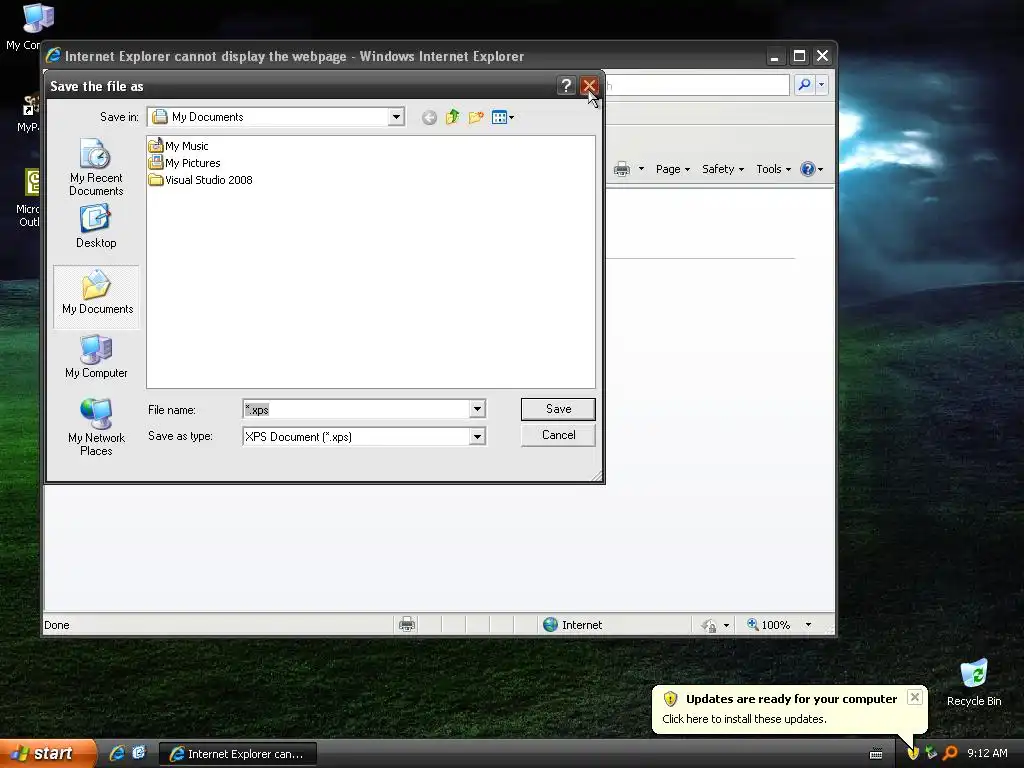Expand the Save in location dropdown
Screen dimensions: 1024x768
(396, 117)
